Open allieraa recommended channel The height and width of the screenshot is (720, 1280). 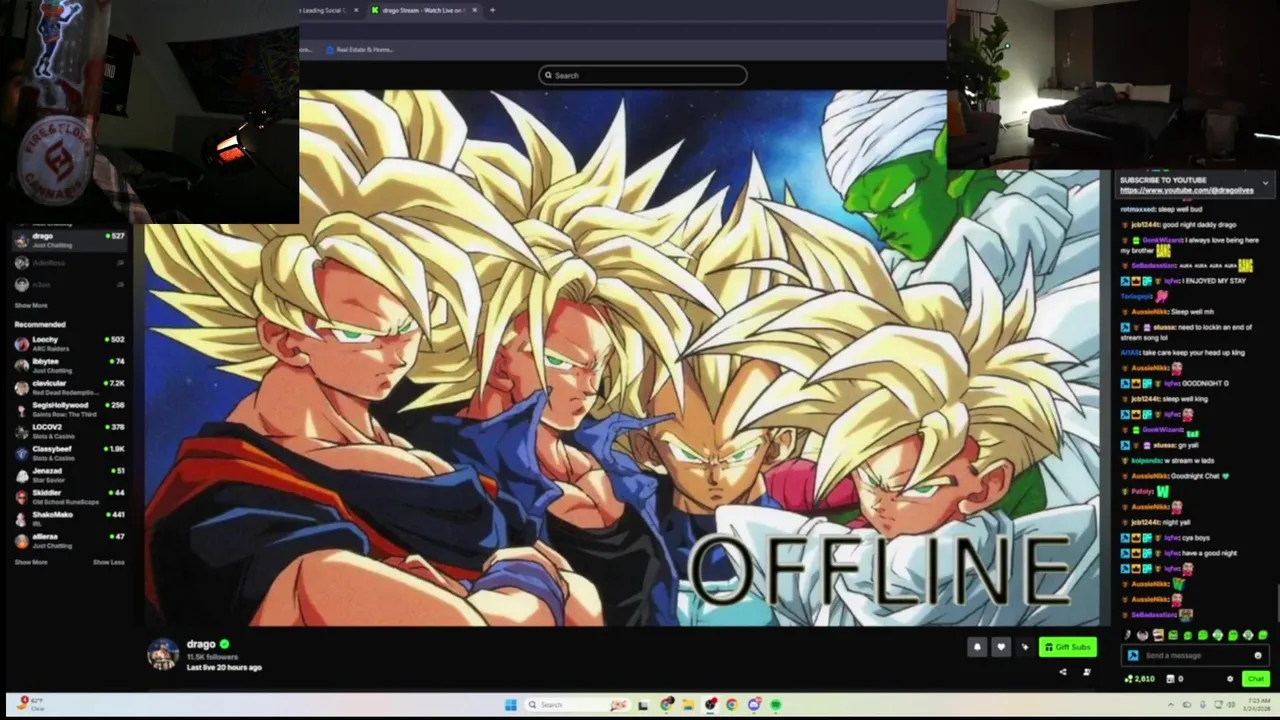coord(70,540)
